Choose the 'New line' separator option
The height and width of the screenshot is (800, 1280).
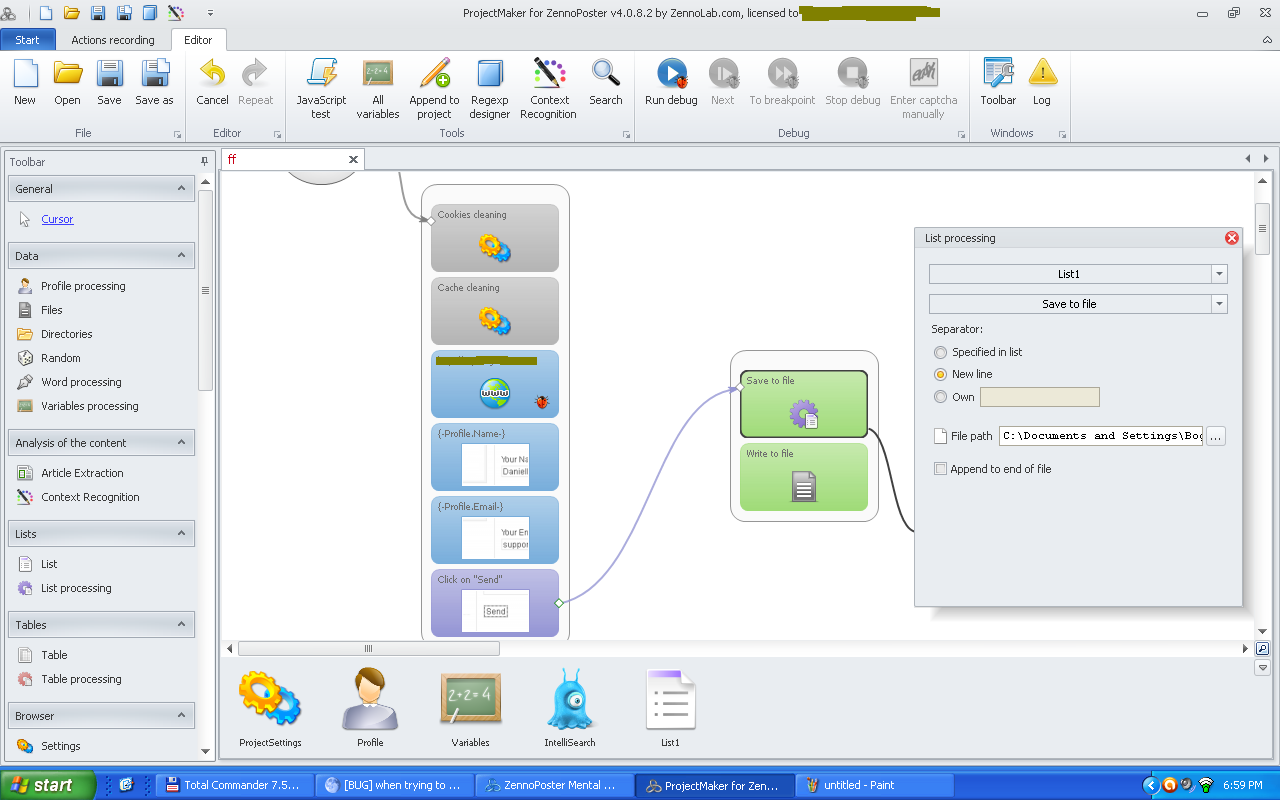940,374
